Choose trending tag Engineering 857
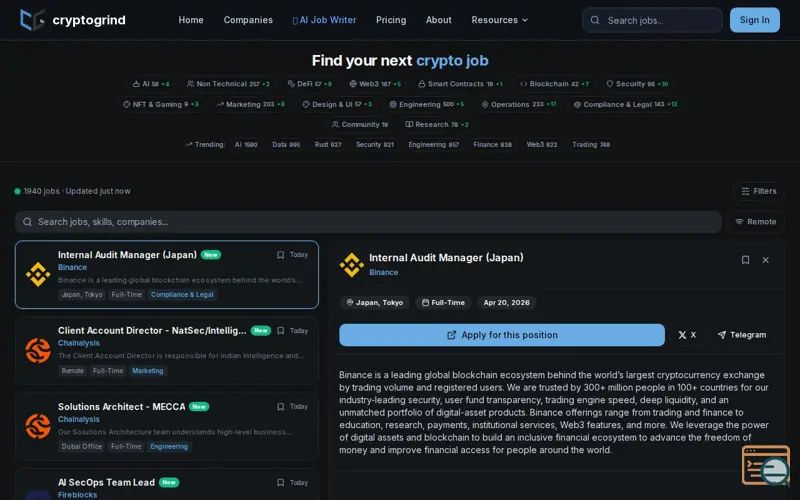The width and height of the screenshot is (800, 500). [434, 144]
